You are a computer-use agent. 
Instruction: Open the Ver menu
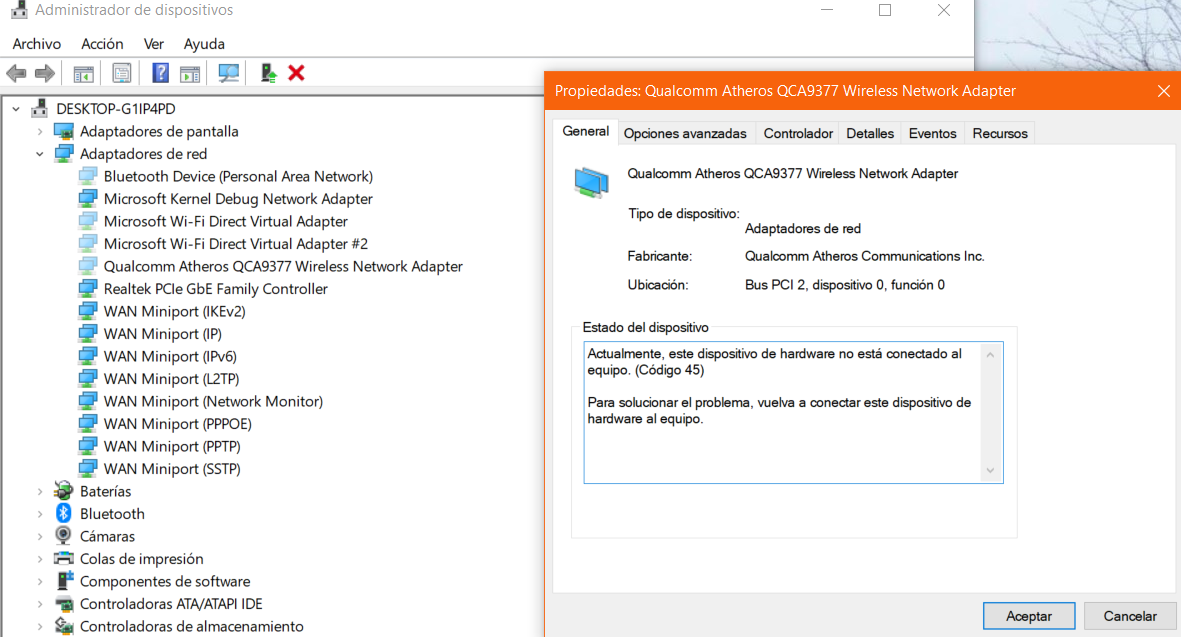[154, 44]
